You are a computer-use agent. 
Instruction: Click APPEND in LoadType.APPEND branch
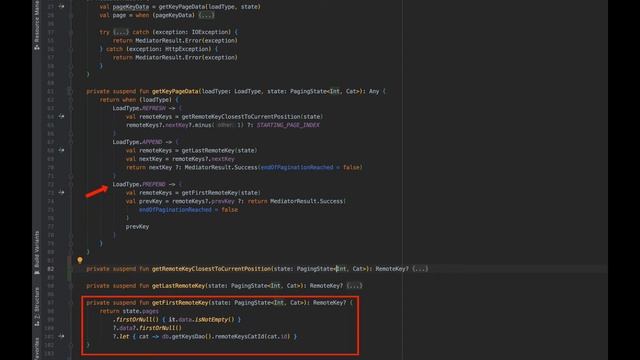pyautogui.click(x=152, y=142)
